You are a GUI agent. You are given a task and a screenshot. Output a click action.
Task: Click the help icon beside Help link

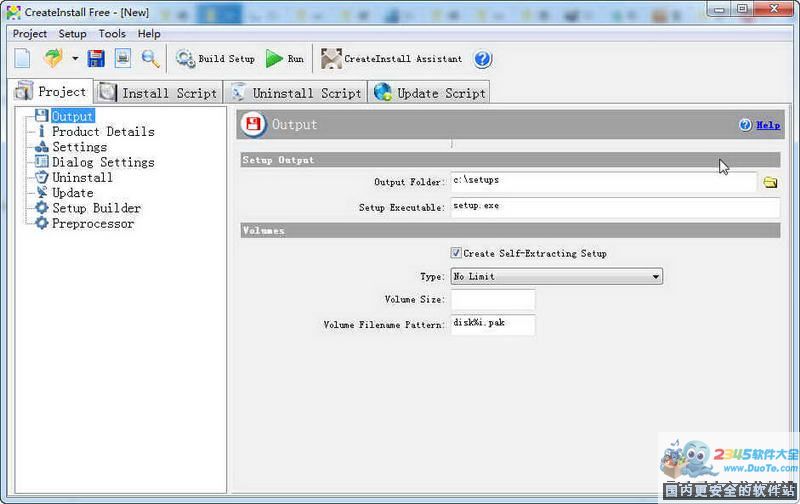point(745,125)
